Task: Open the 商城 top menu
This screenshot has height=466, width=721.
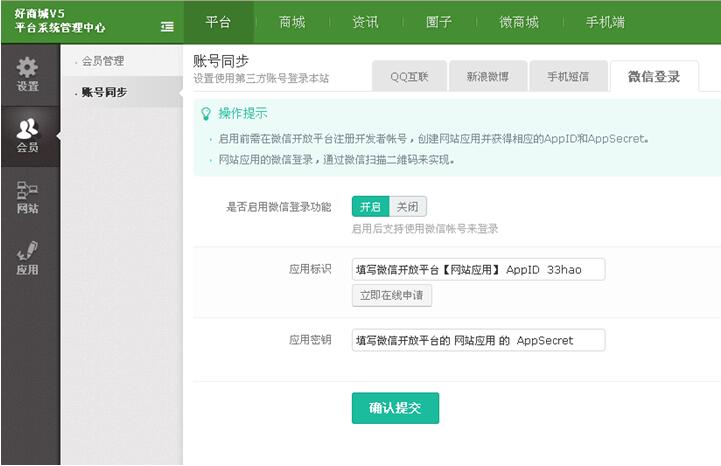Action: click(x=292, y=22)
